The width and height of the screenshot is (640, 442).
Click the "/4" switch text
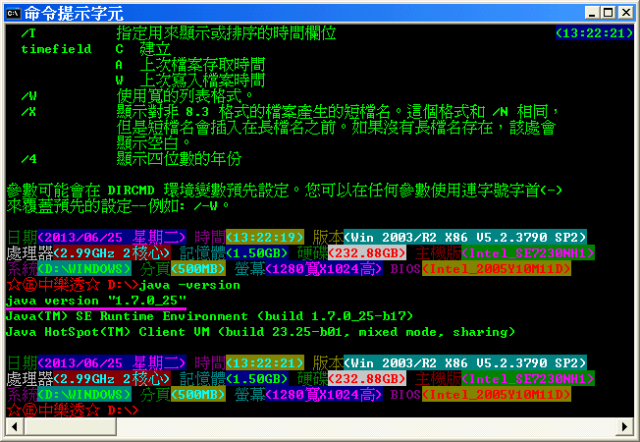click(29, 159)
